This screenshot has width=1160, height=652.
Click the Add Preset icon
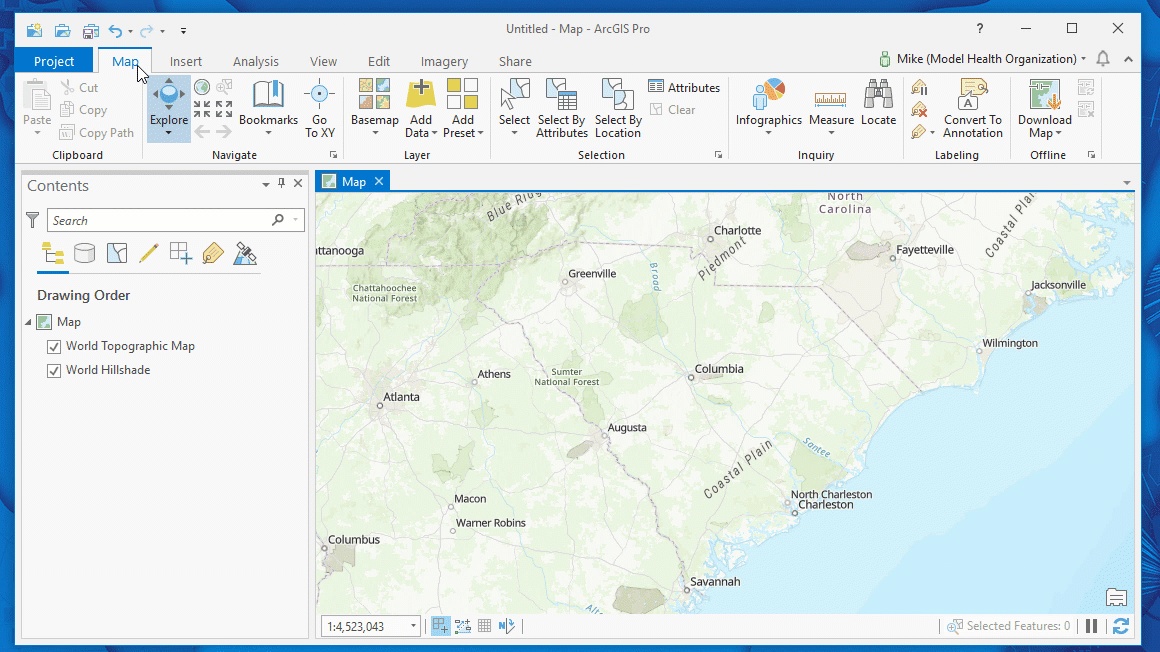(x=462, y=94)
